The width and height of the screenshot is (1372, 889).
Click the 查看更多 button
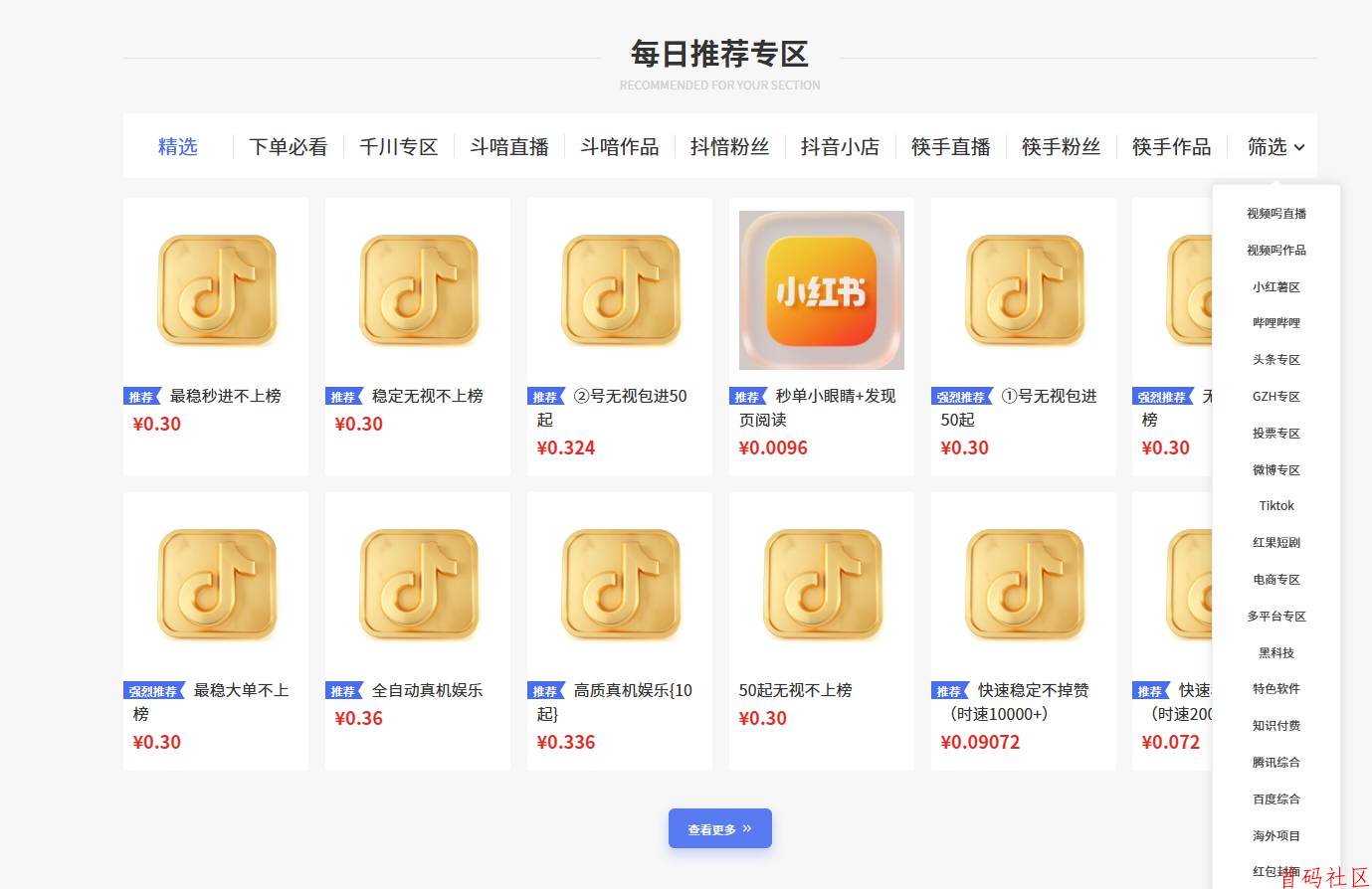[x=719, y=827]
